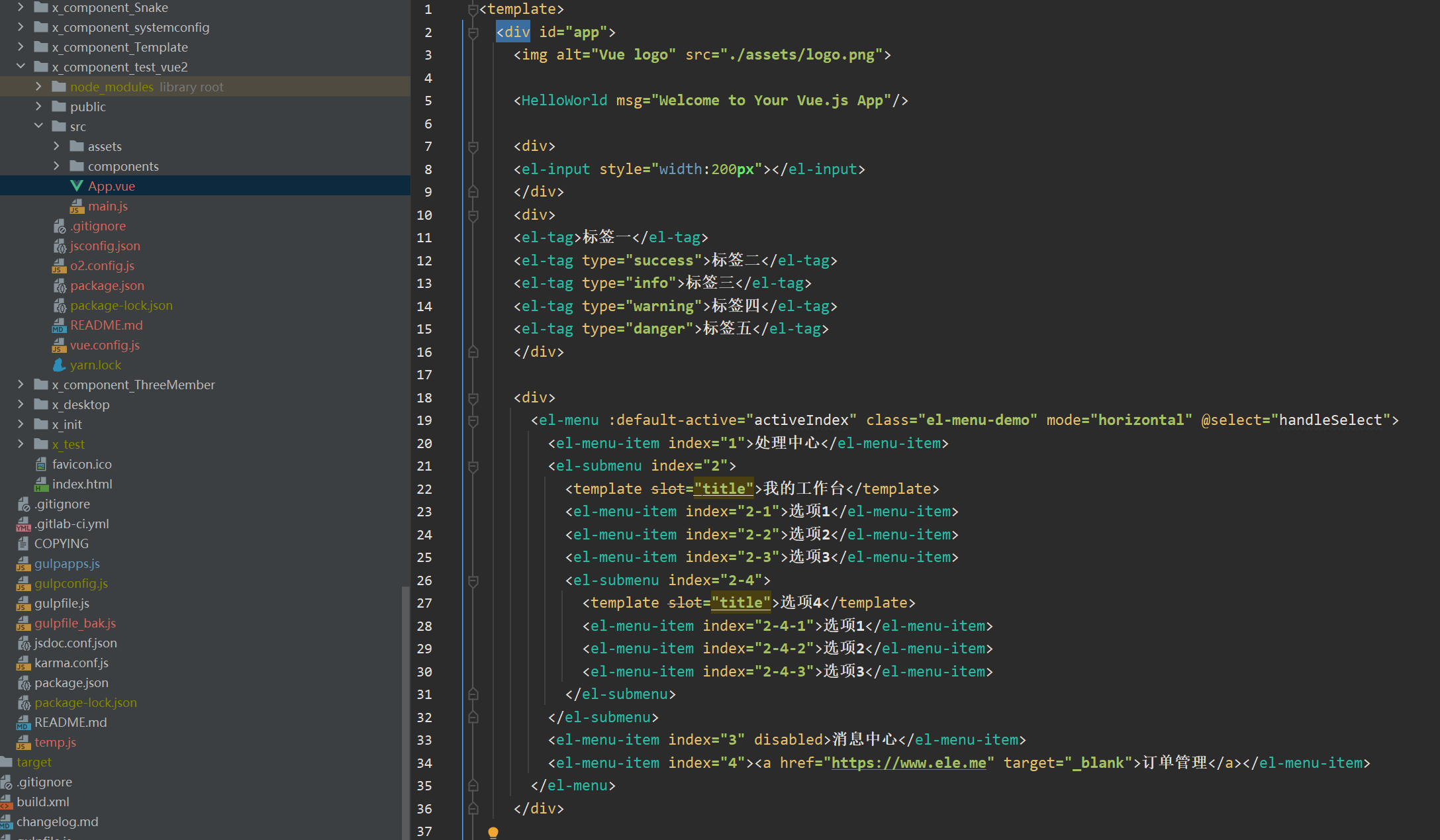Image resolution: width=1440 pixels, height=840 pixels.
Task: Select vue.config.js in project tree
Action: (x=105, y=345)
